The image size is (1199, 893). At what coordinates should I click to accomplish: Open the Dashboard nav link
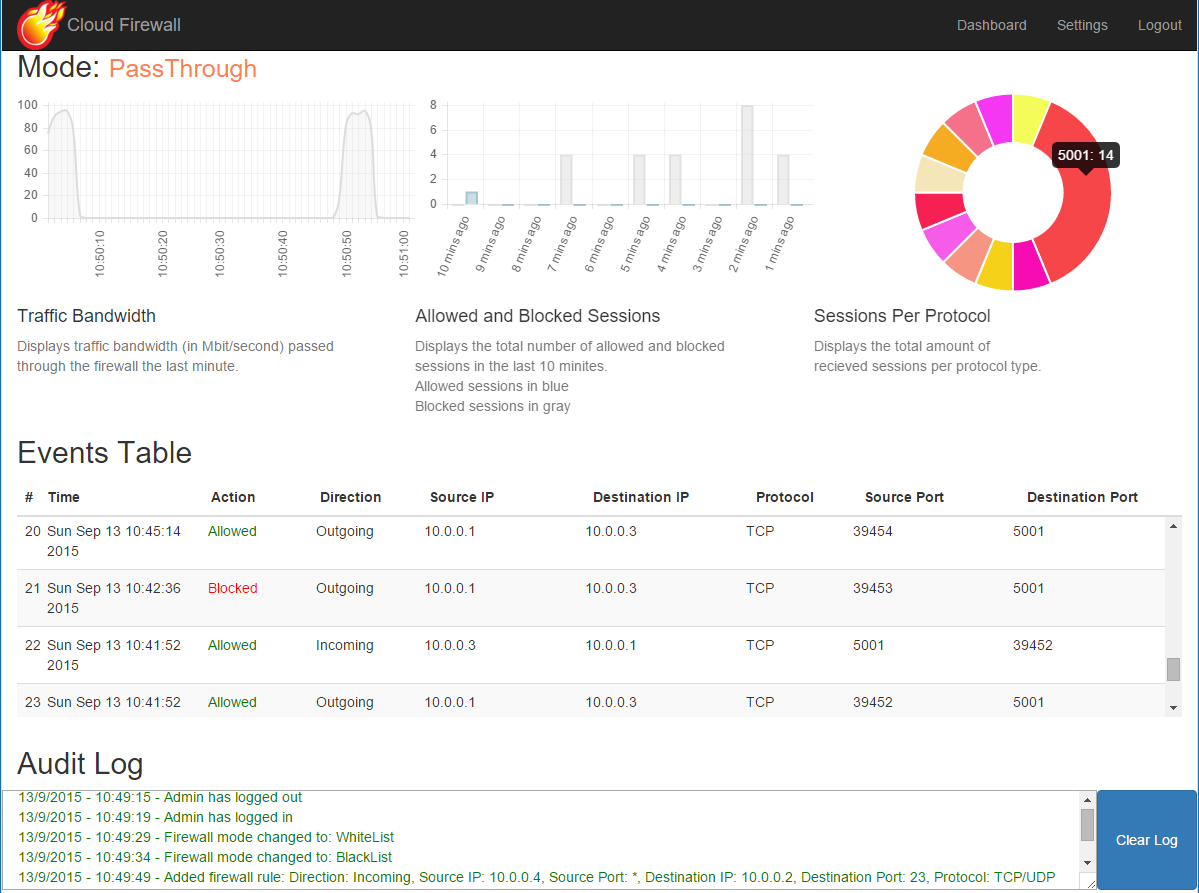coord(991,25)
